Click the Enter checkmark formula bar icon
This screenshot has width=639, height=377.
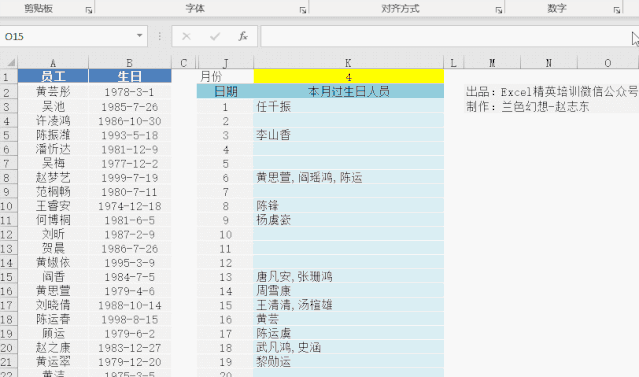pos(215,37)
